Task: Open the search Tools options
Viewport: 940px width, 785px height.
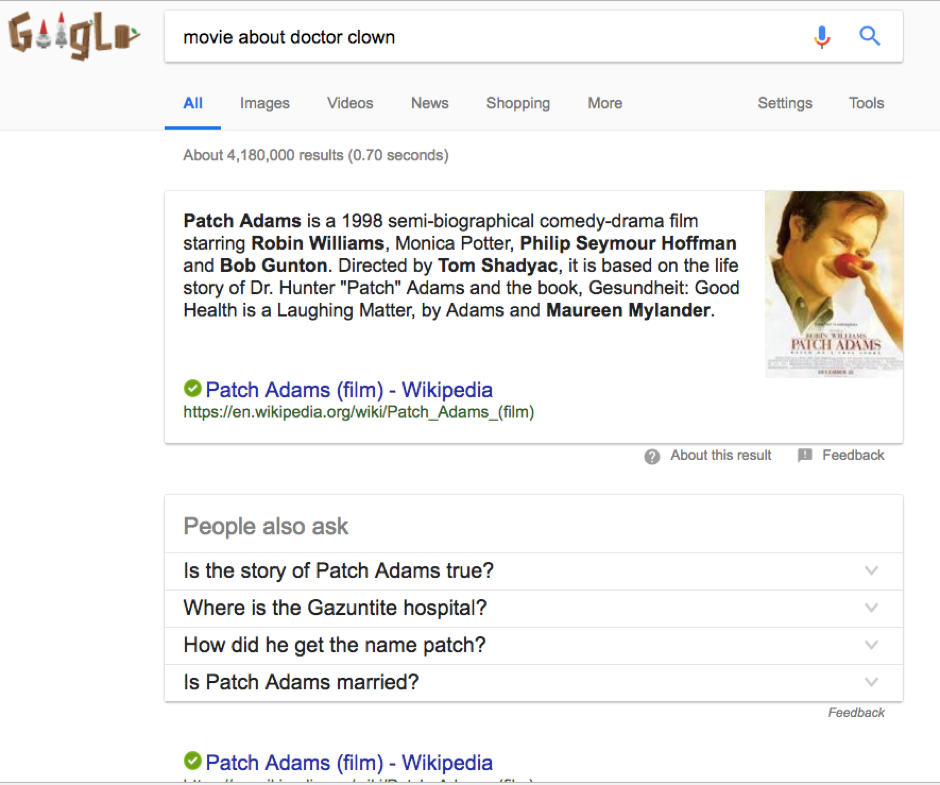Action: point(866,103)
